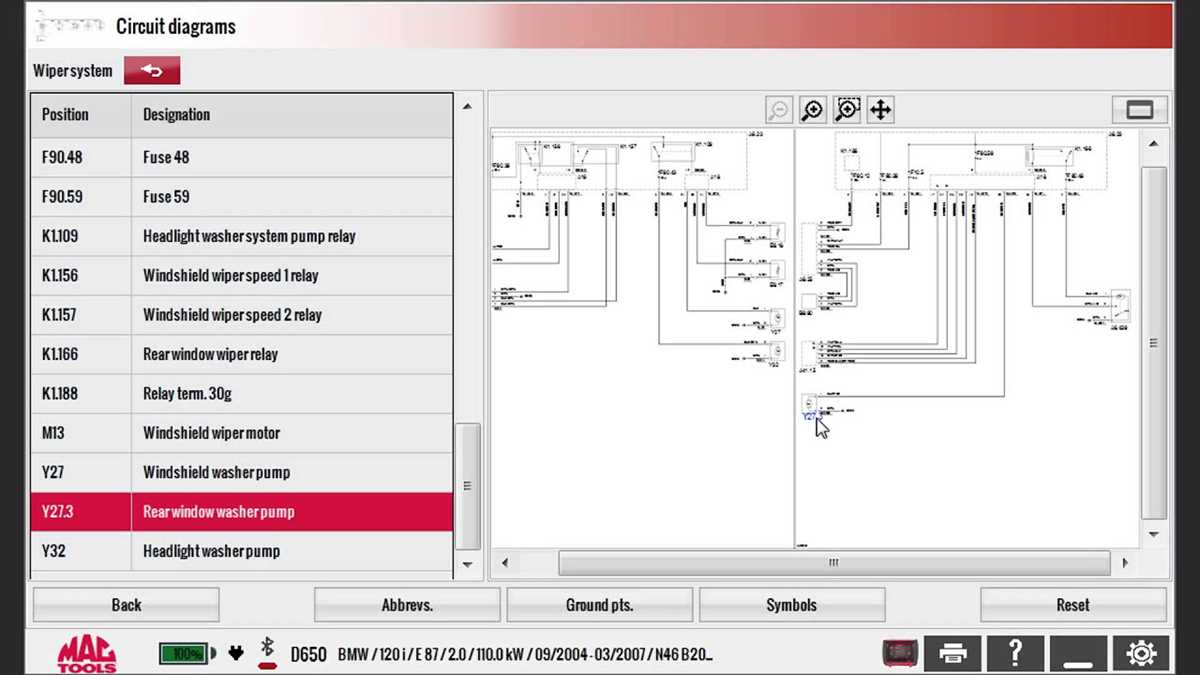Viewport: 1200px width, 675px height.
Task: Click the diagram vertical scrollbar thumb
Action: (1154, 342)
